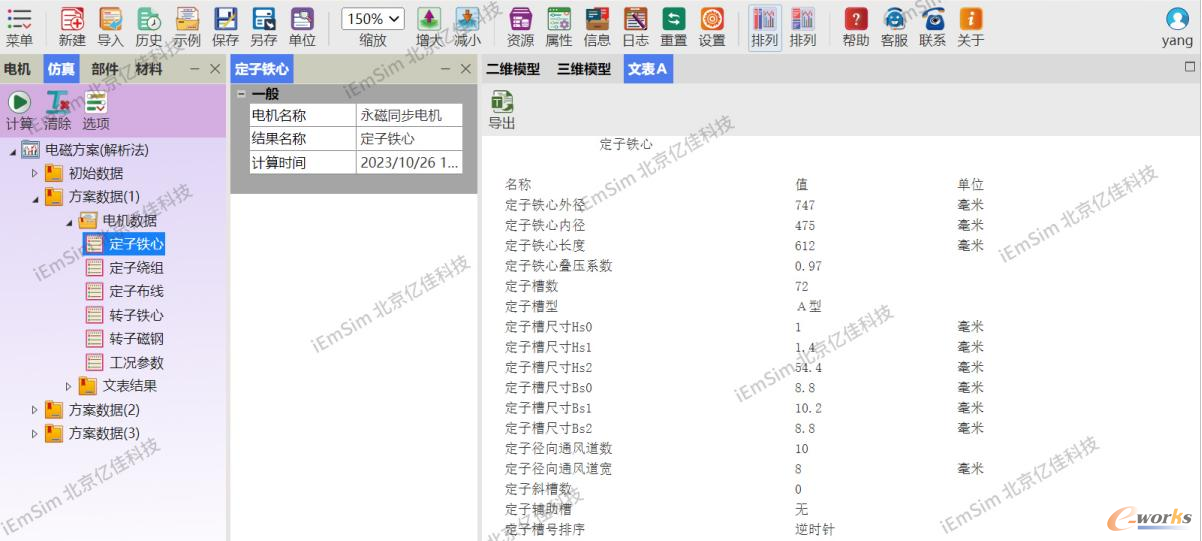
Task: Switch to the 部件 tab
Action: [104, 69]
